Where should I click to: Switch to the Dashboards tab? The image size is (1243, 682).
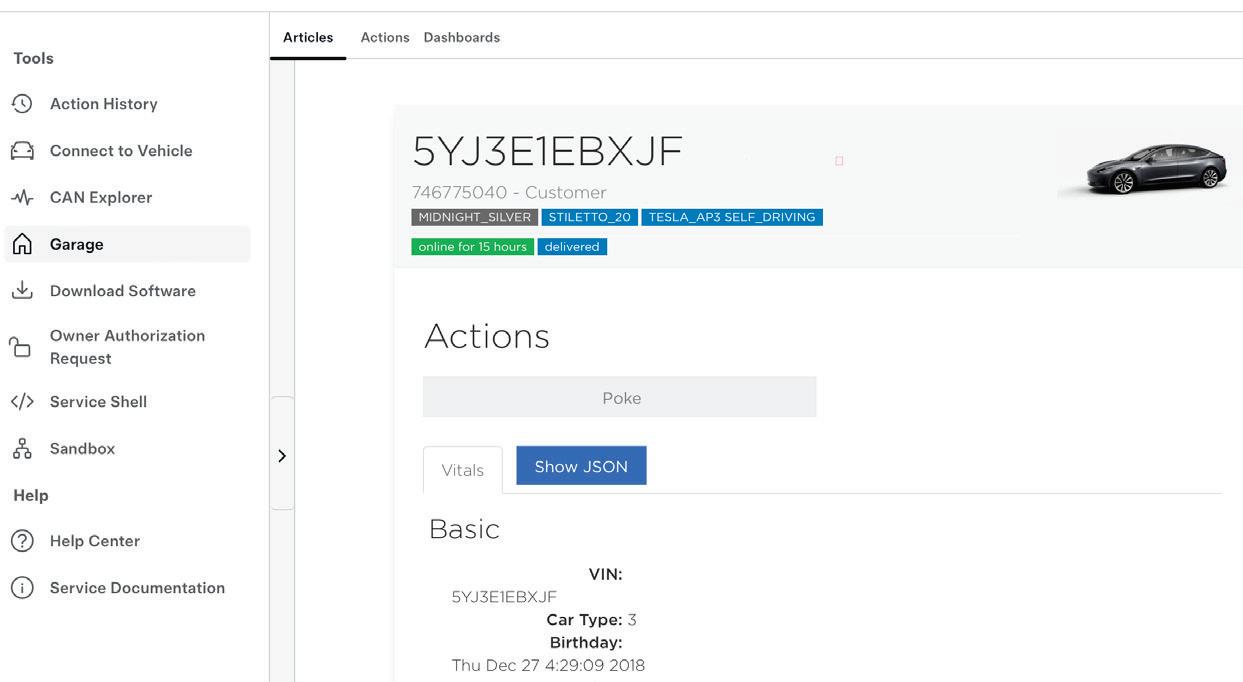[462, 37]
